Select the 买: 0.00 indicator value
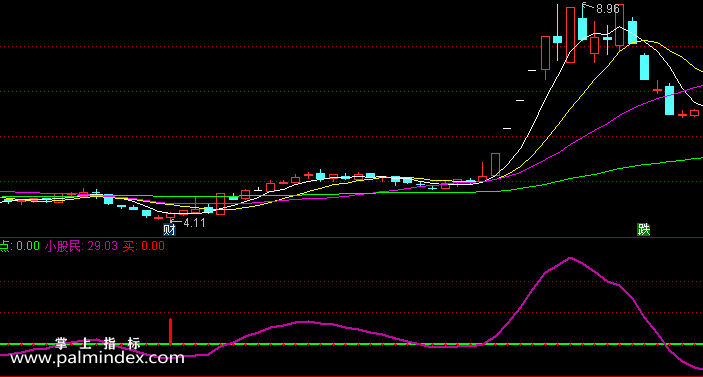 coord(143,246)
